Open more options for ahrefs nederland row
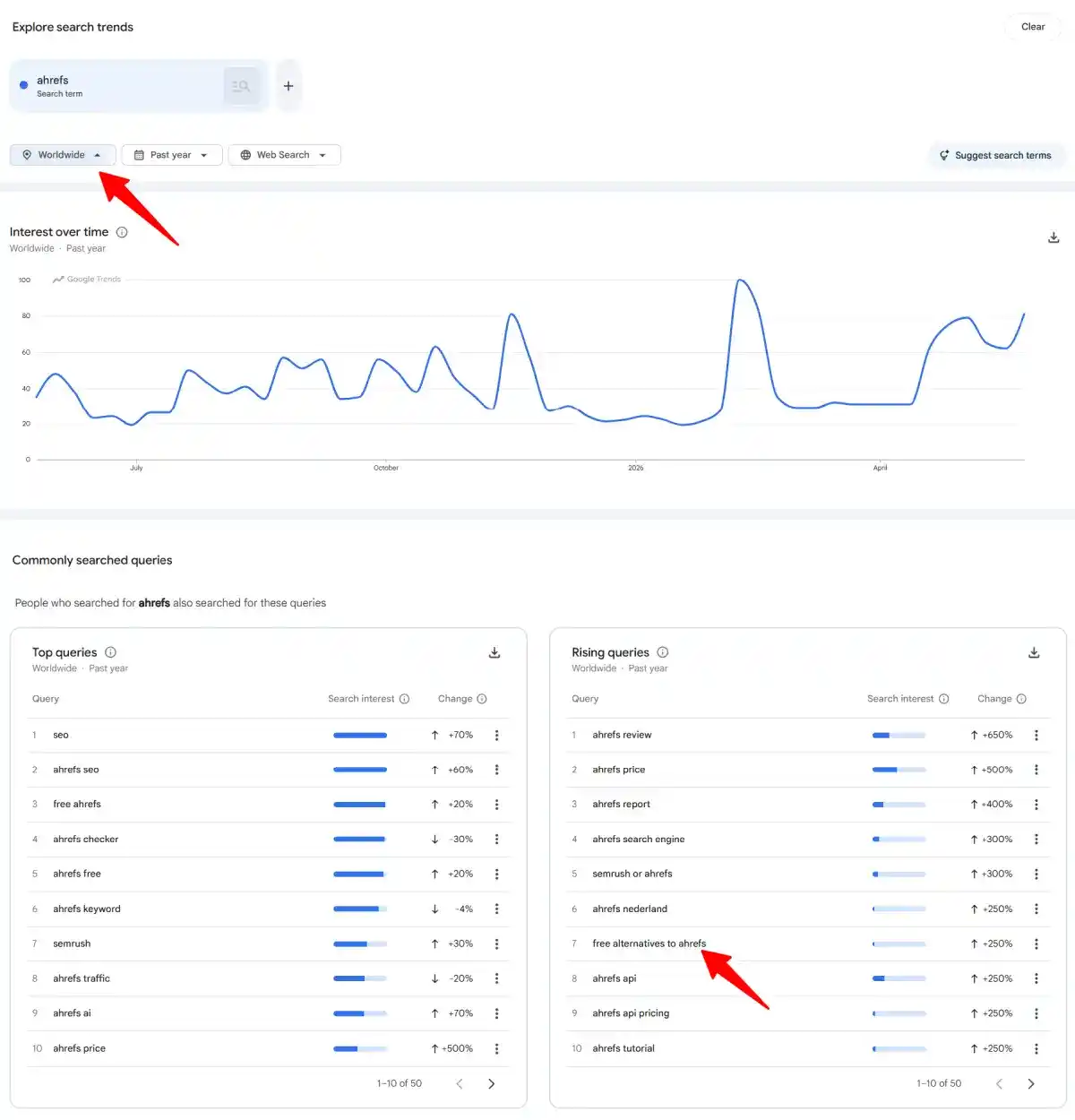The height and width of the screenshot is (1120, 1075). [x=1036, y=909]
